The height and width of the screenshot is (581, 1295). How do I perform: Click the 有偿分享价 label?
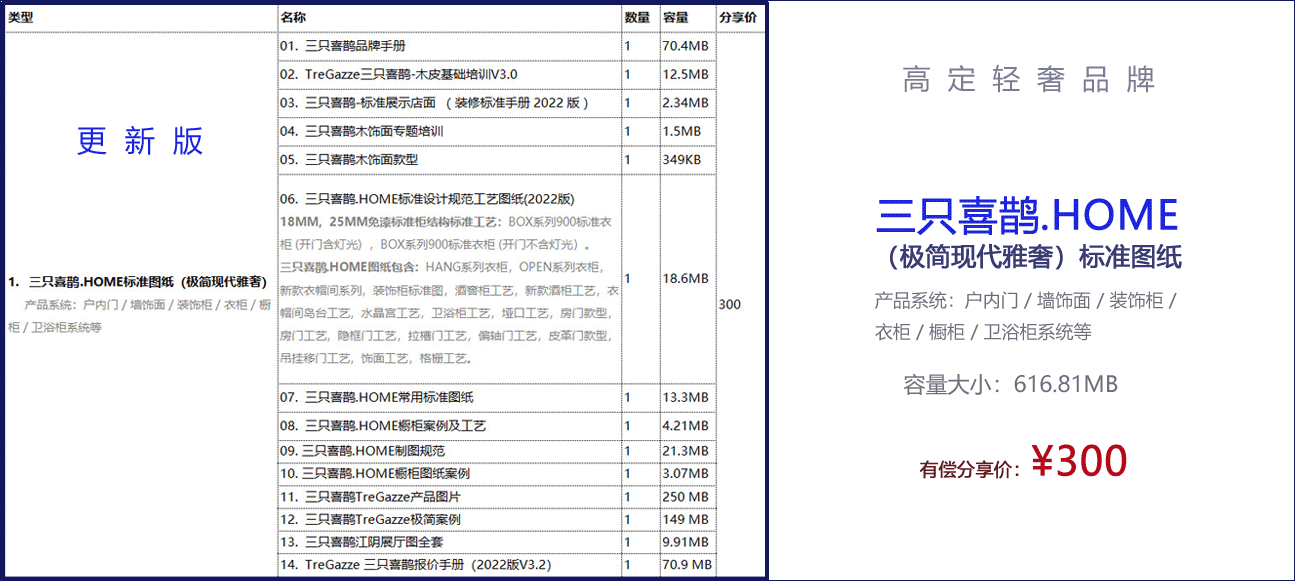[971, 469]
